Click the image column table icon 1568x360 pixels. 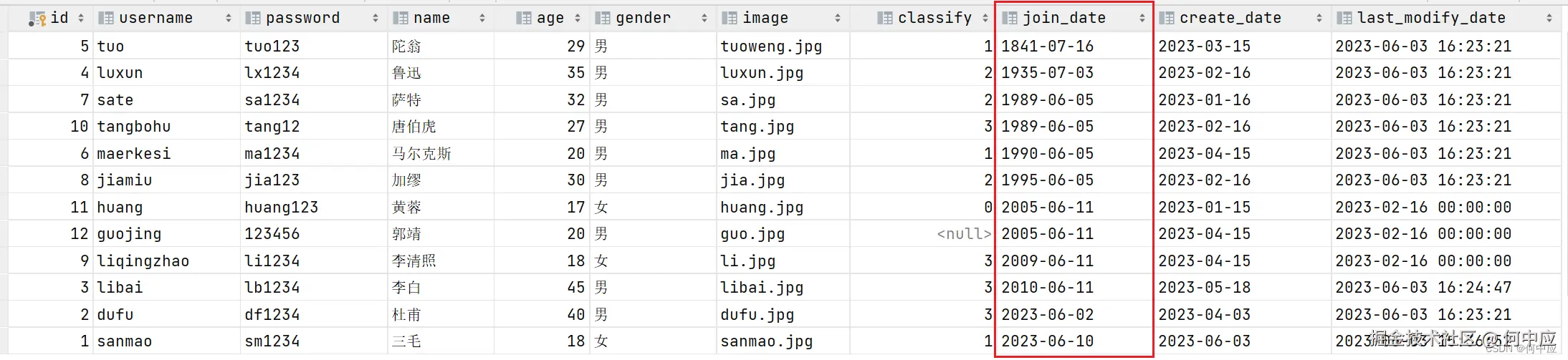(x=730, y=19)
